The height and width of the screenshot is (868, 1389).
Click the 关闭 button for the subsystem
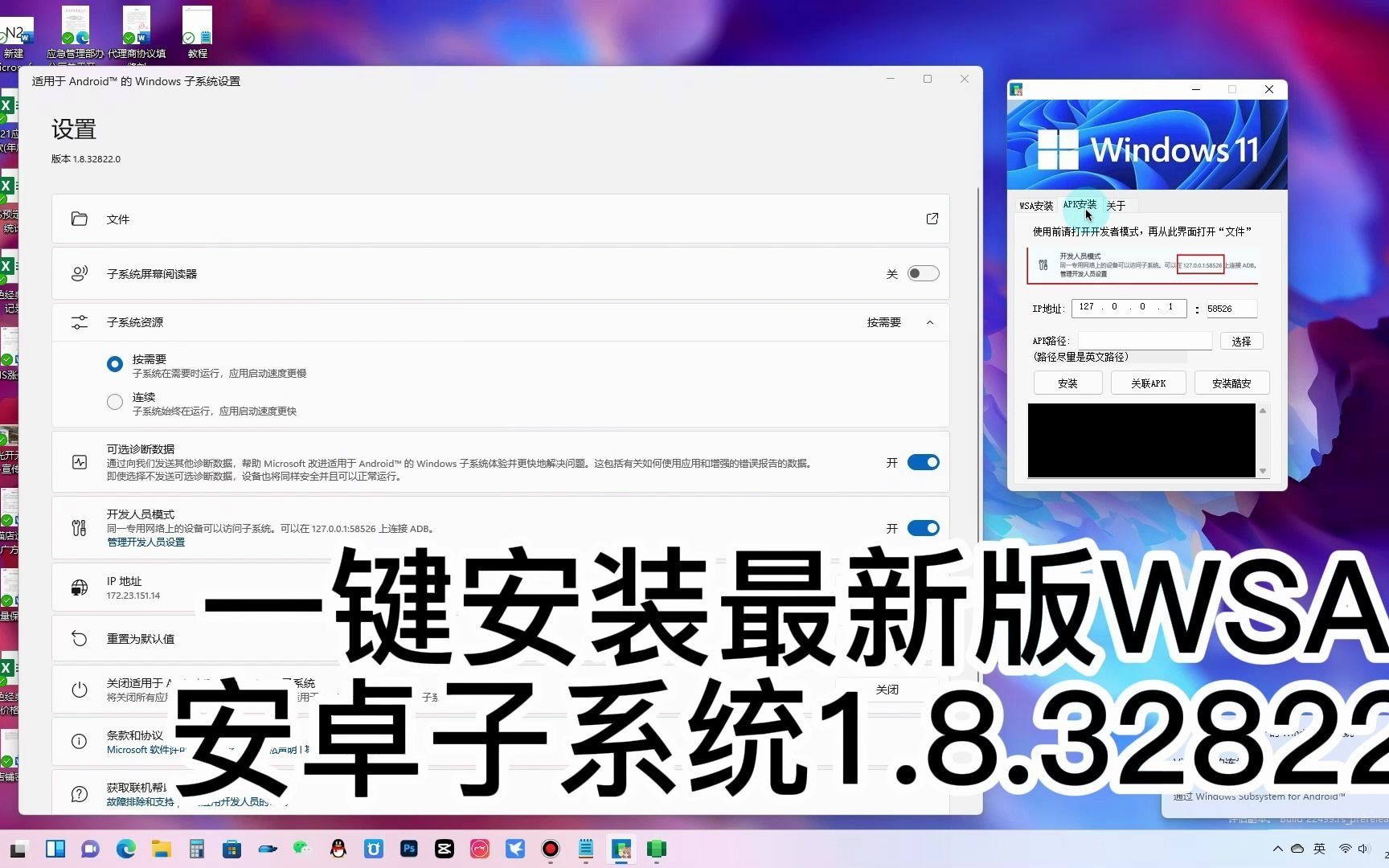pyautogui.click(x=887, y=690)
